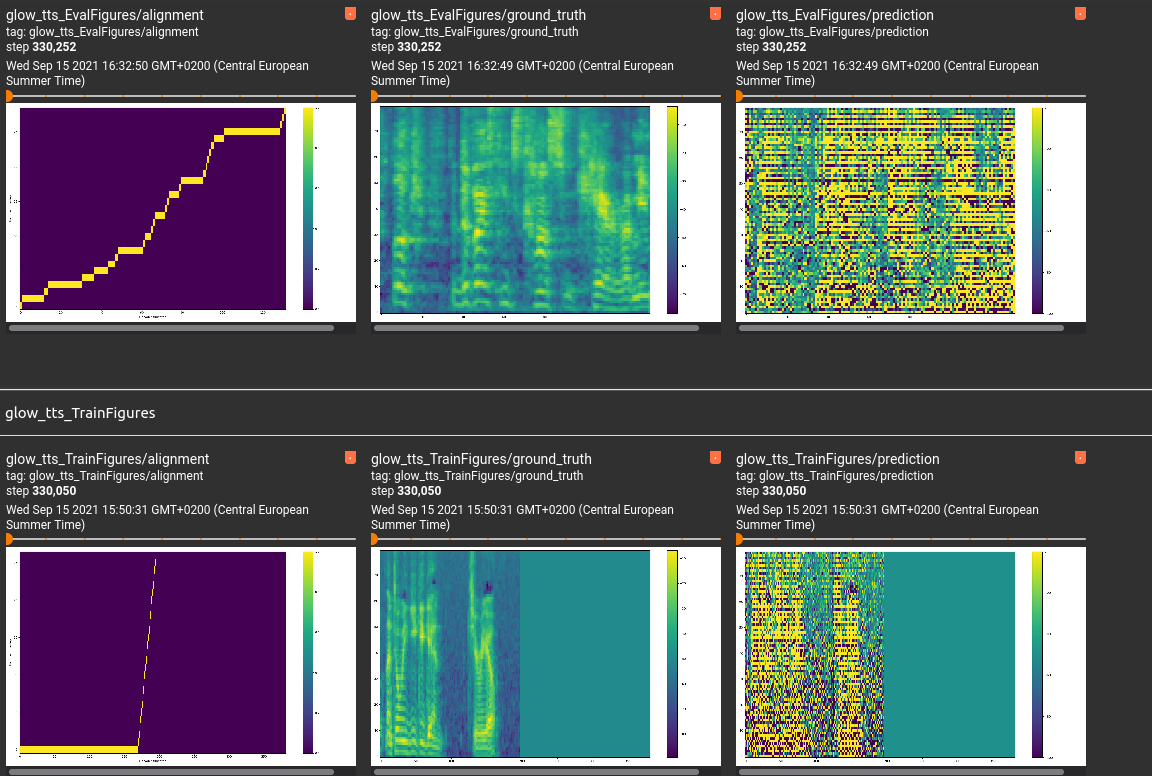
Task: Click the step slider on TrainFigures prediction card
Action: pos(910,539)
